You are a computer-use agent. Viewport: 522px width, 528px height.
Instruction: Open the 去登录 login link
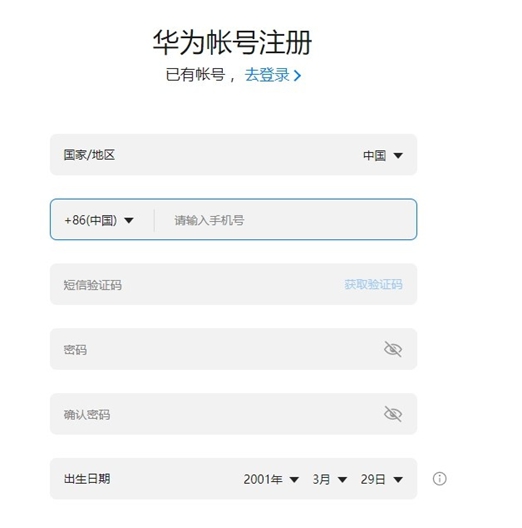[273, 75]
